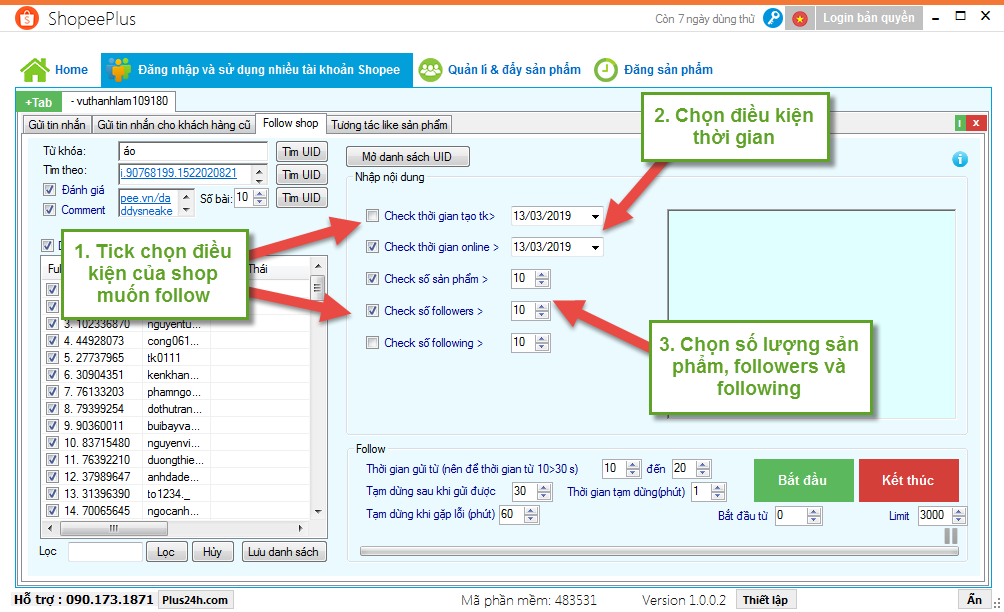Untick the Check số followers checkbox
This screenshot has height=612, width=1004.
[373, 311]
